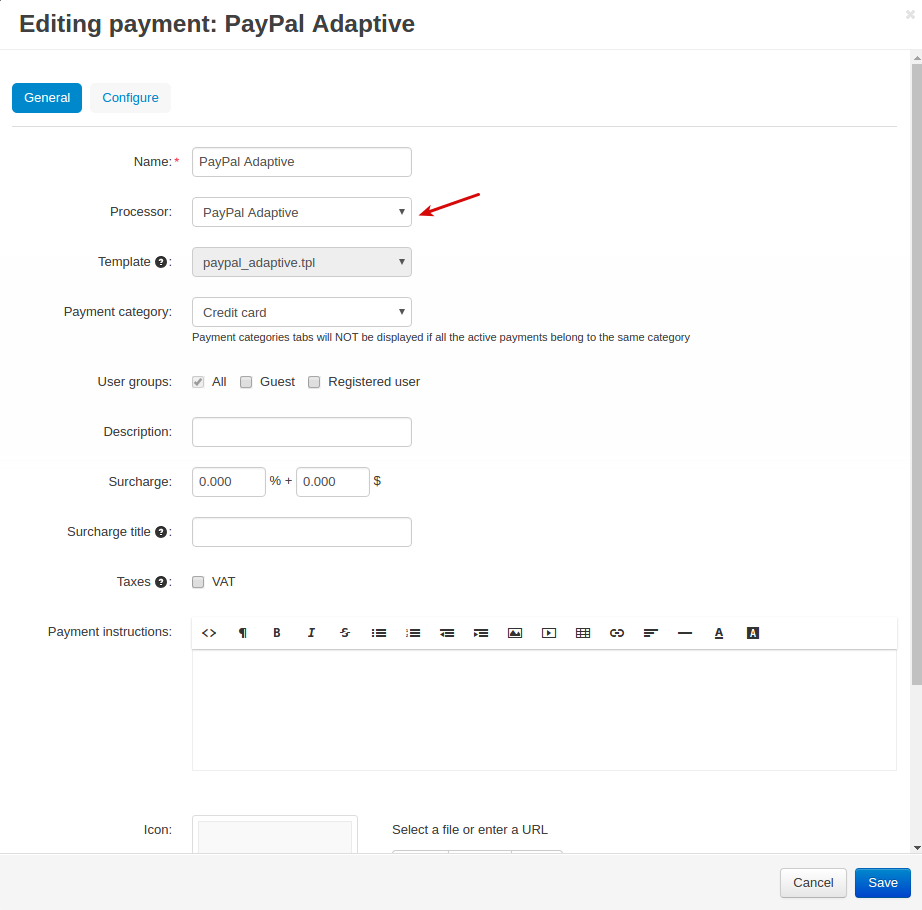Show Surcharge title help icon
Image resolution: width=922 pixels, height=910 pixels.
click(x=161, y=532)
